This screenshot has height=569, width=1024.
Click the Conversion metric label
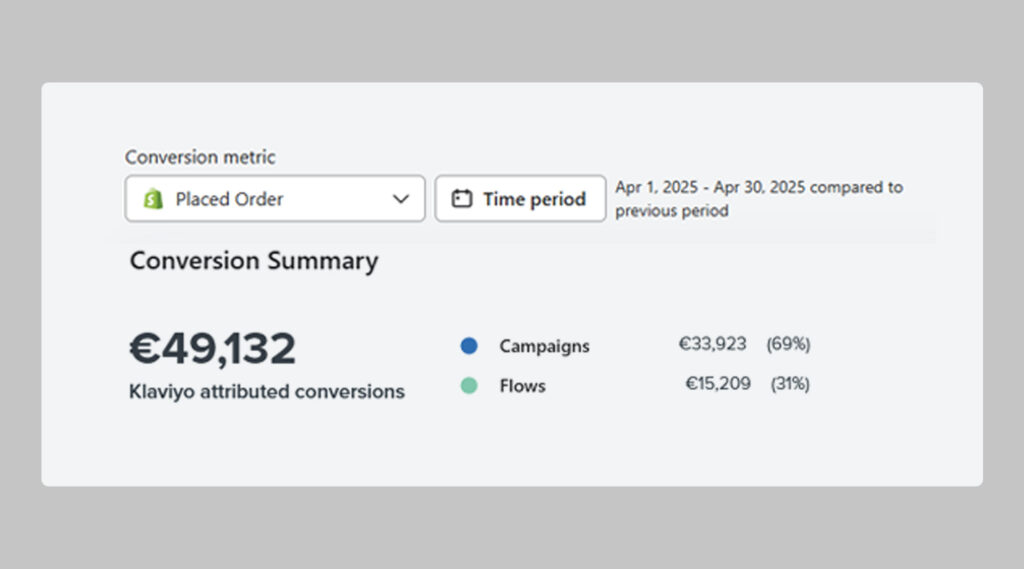200,157
